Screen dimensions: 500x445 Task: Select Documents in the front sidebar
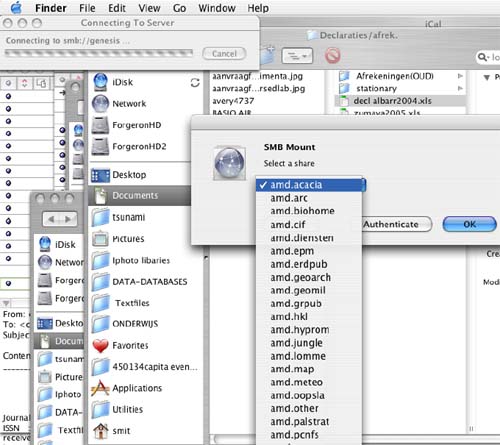[140, 195]
